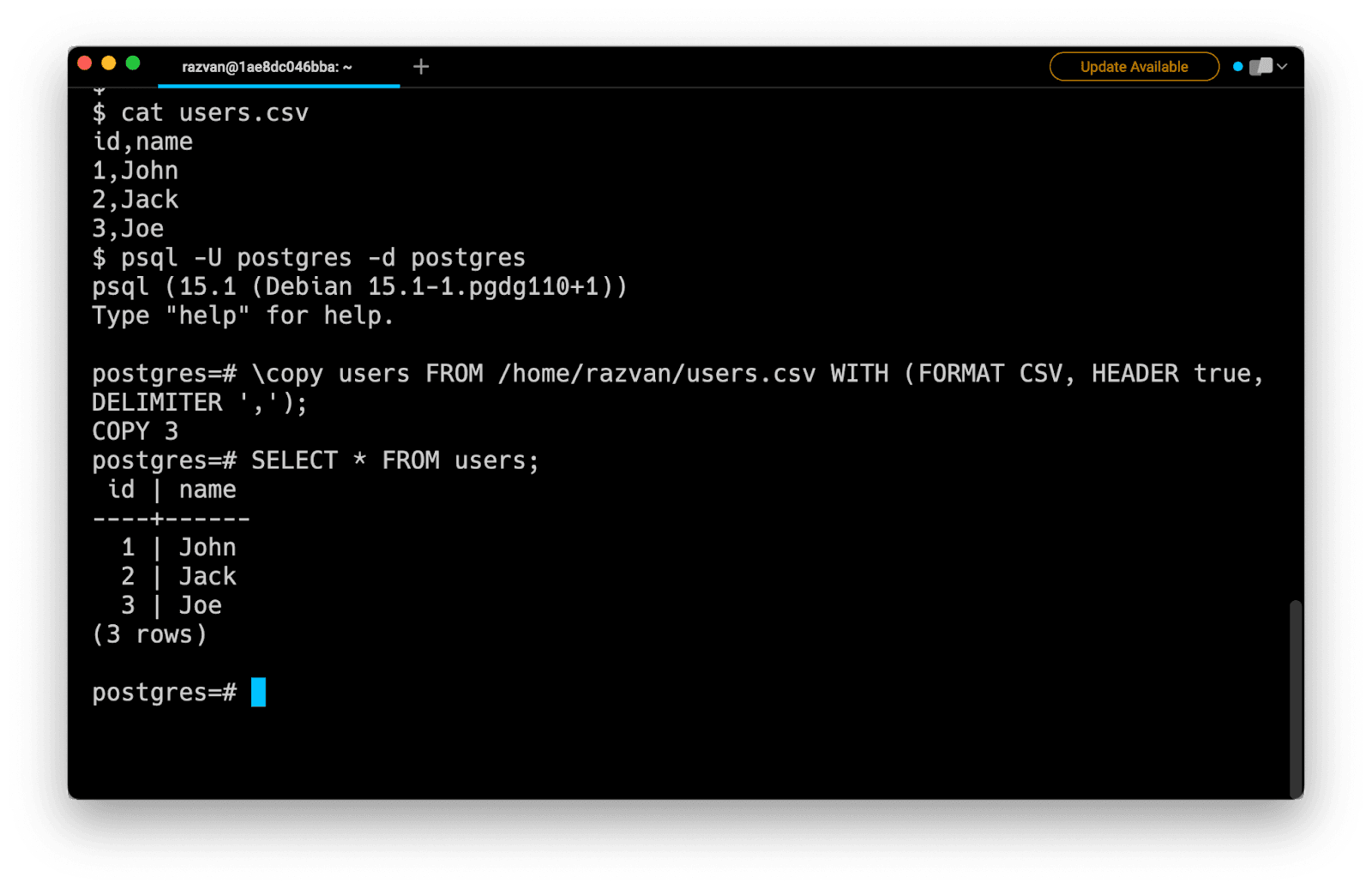Screen dimensions: 1372x889
Task: Click the '(3 rows)' result summary
Action: coord(149,634)
